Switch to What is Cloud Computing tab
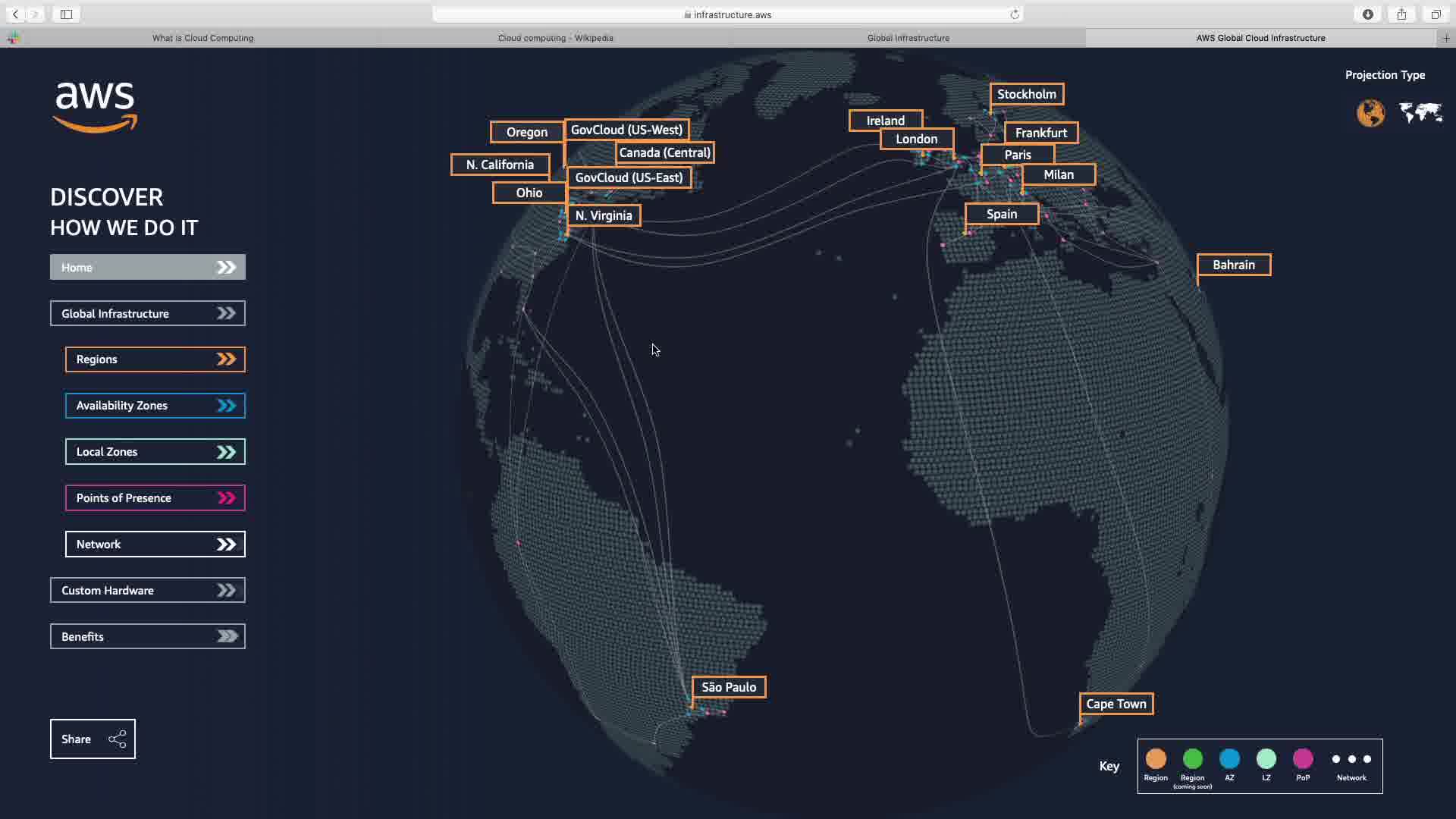The image size is (1456, 819). (202, 38)
